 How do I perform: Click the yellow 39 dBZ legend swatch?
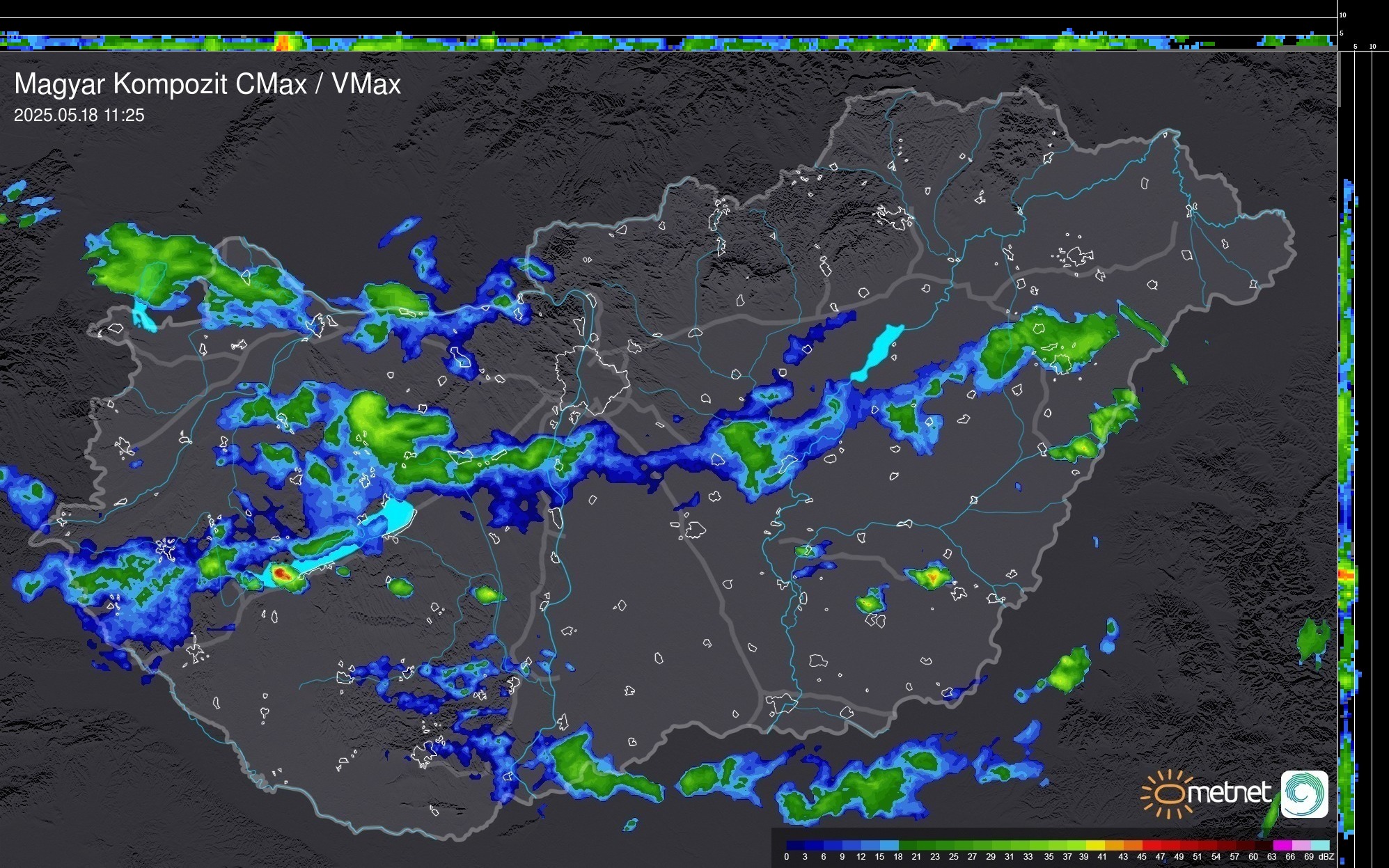click(x=1094, y=845)
